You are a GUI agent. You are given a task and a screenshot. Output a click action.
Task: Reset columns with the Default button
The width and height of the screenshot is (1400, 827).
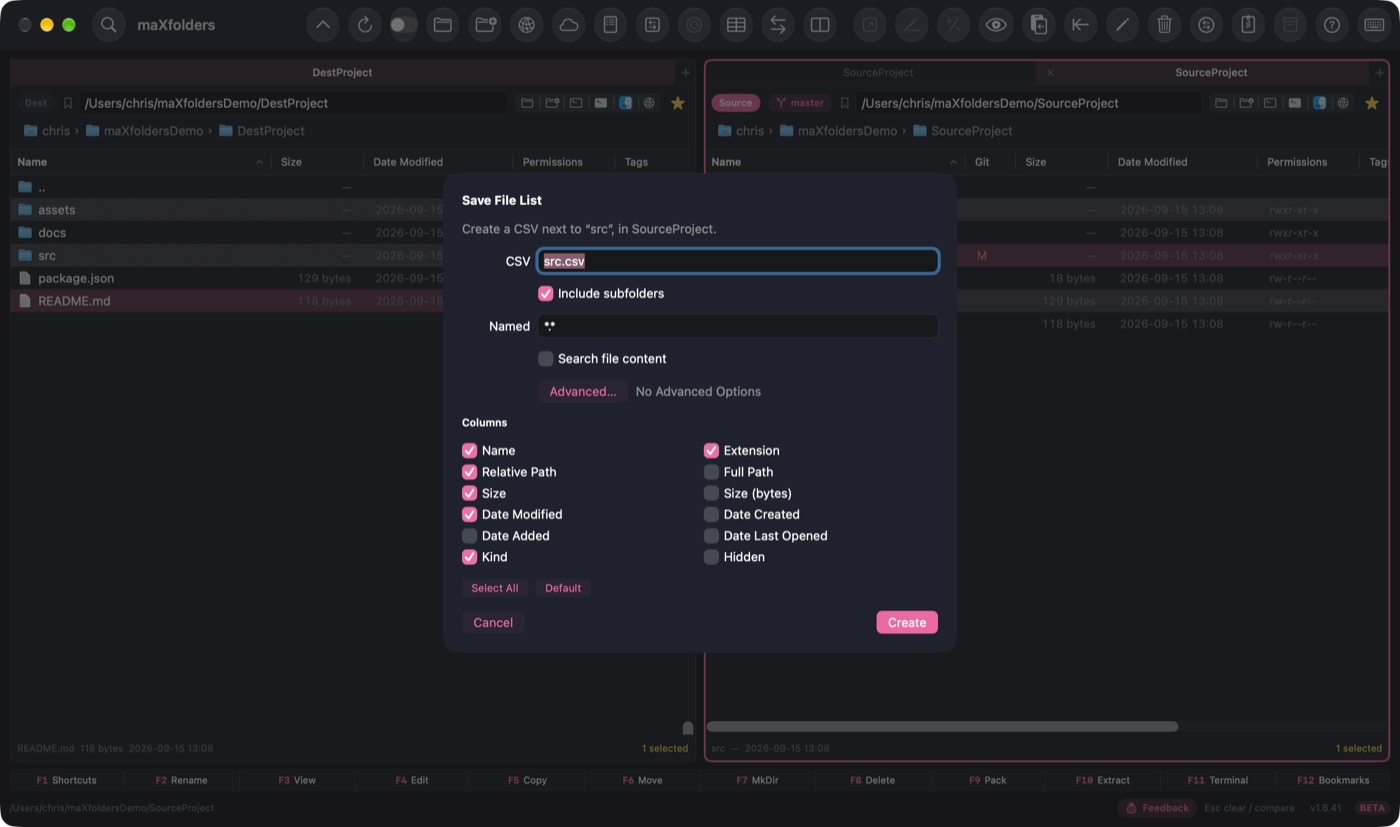563,588
